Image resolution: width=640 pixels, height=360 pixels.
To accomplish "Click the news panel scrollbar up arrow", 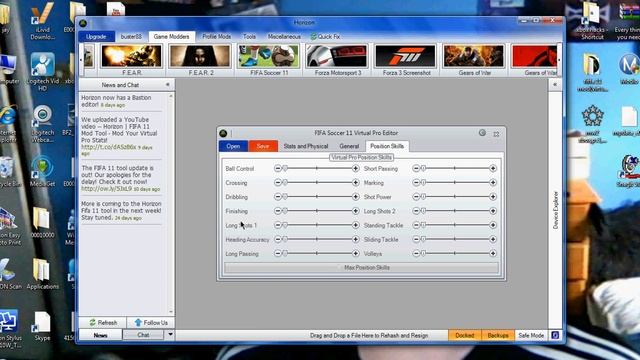I will pos(171,96).
